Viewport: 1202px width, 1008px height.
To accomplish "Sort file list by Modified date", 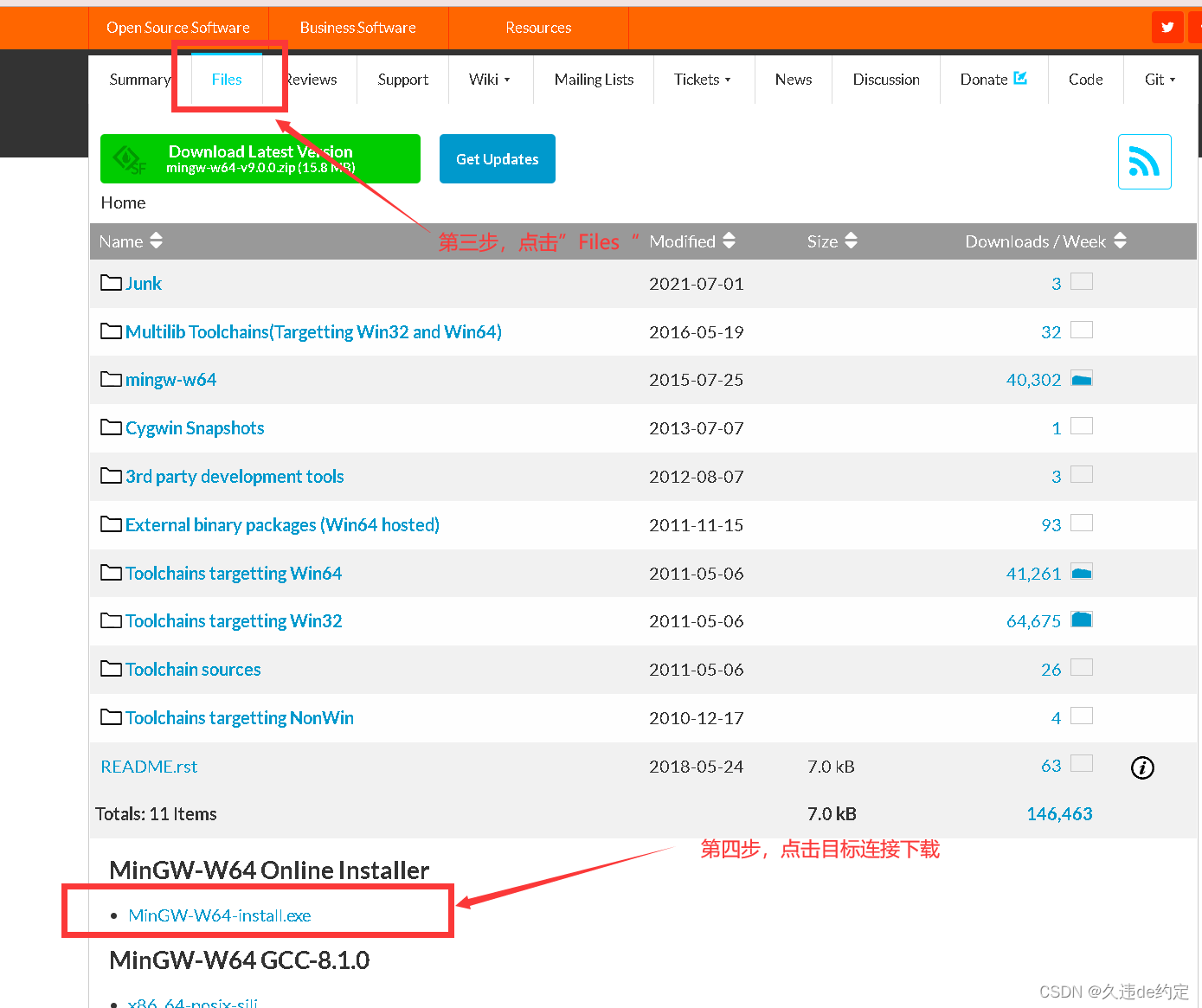I will tap(692, 241).
